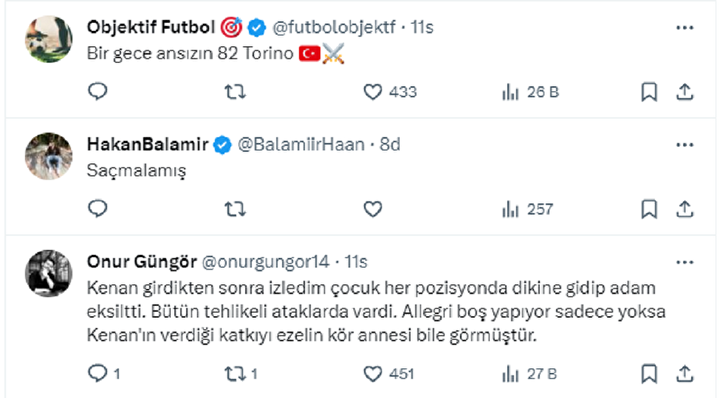Viewport: 720px width, 398px height.
Task: Share the Objektif Futbol tweet
Action: pyautogui.click(x=685, y=92)
